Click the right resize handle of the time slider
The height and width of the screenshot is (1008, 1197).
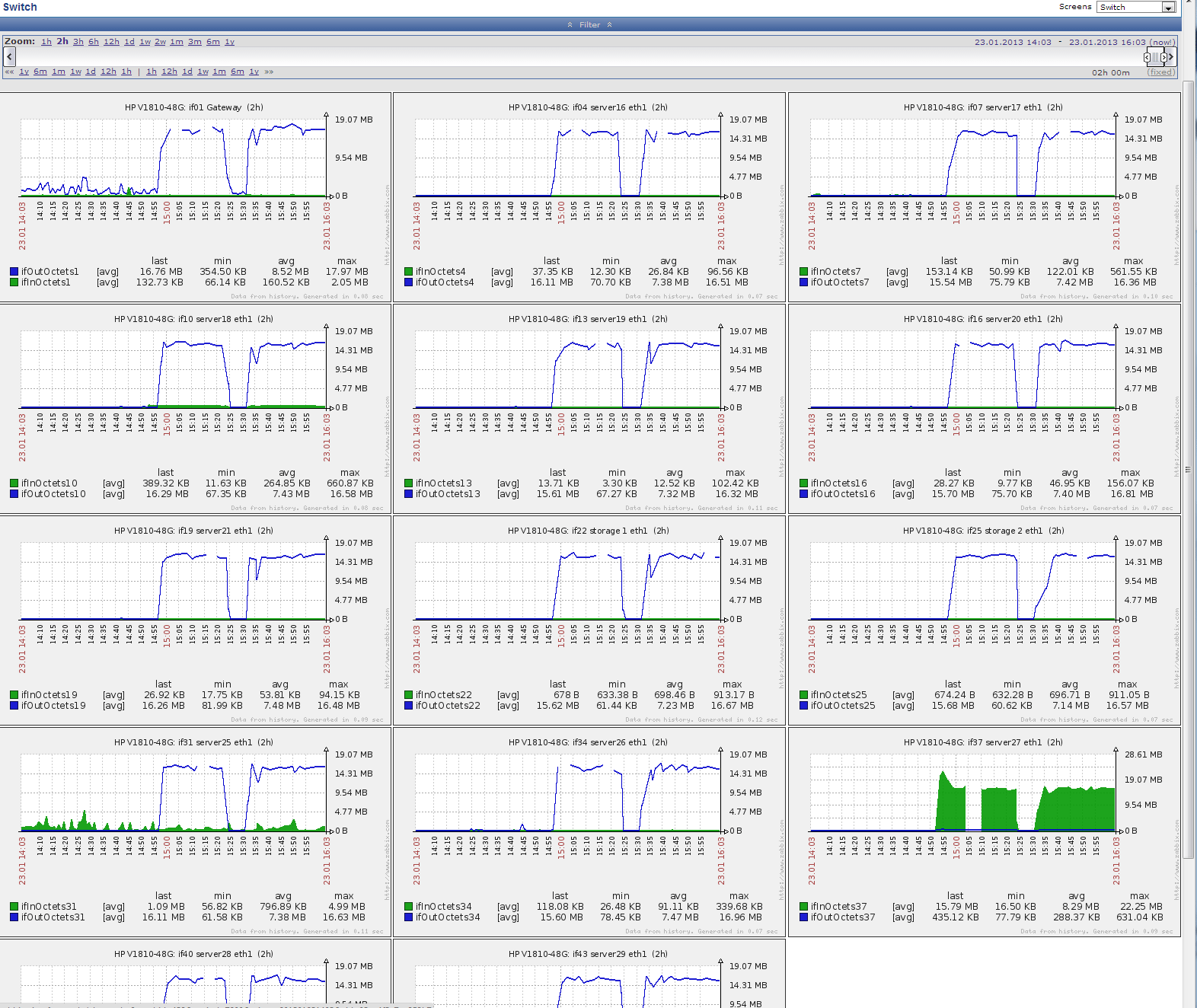pos(1163,57)
